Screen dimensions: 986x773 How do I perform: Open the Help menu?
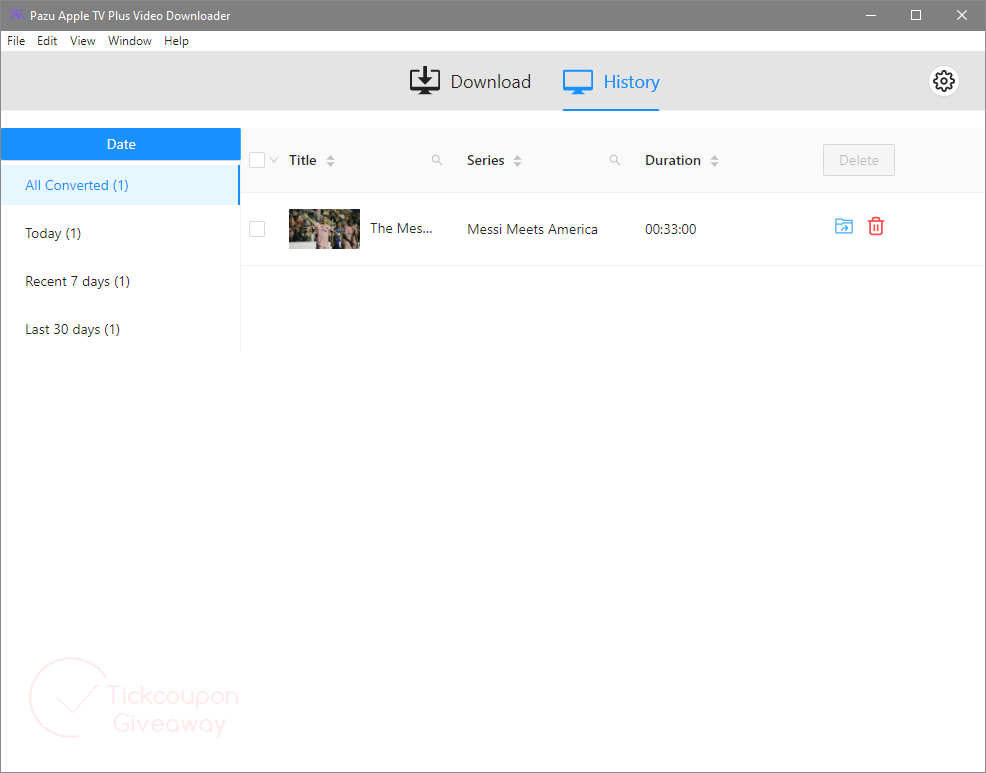[176, 41]
